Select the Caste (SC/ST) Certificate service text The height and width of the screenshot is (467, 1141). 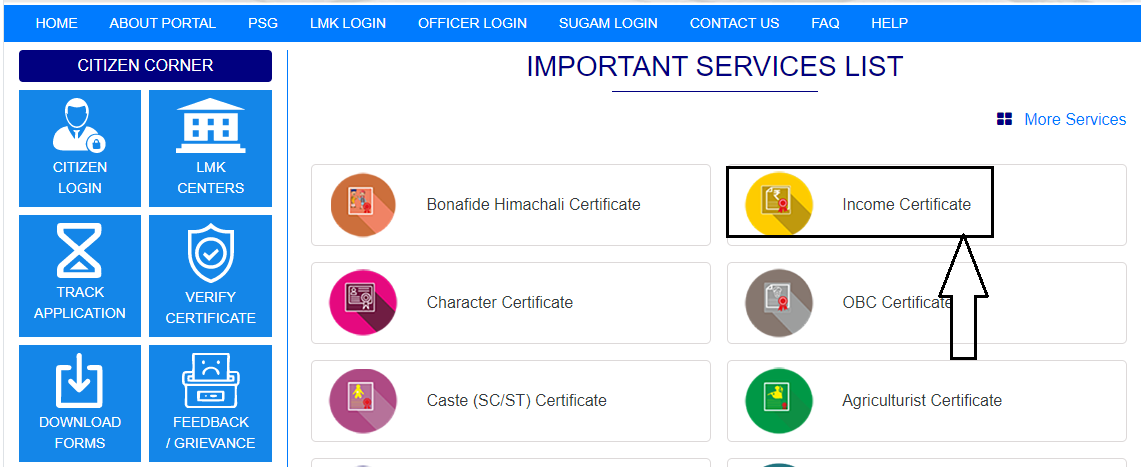point(517,401)
